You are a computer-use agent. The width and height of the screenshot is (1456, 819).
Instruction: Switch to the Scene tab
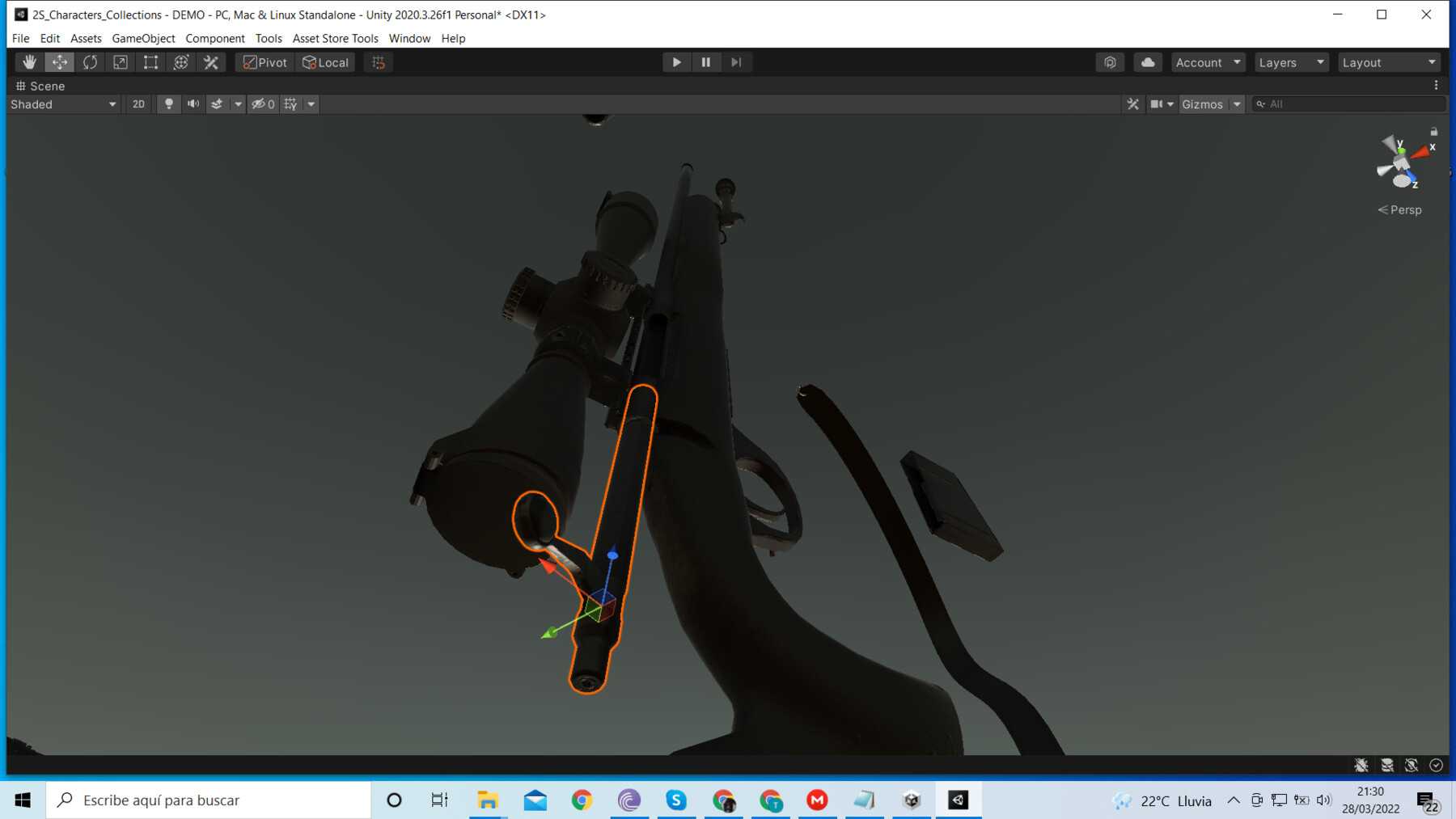(x=40, y=86)
